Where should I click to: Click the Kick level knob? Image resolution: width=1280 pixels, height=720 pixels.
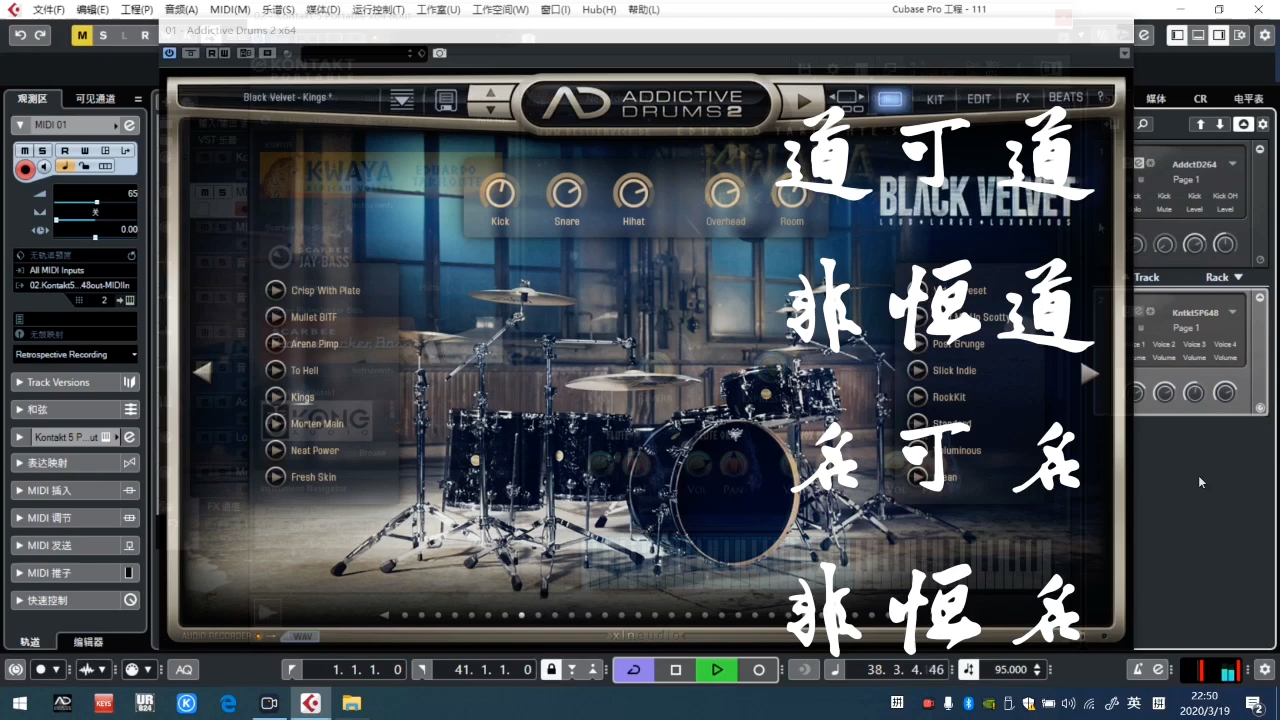500,192
